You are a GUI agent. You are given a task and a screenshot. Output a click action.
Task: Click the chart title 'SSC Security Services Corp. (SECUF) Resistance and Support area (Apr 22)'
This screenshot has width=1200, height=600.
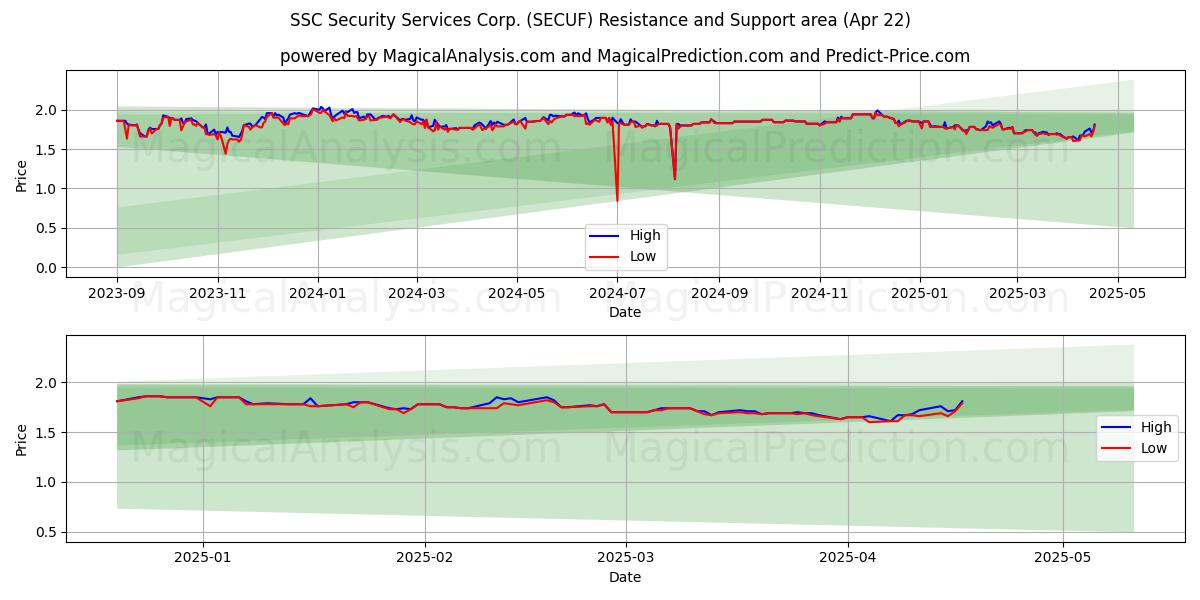(x=600, y=19)
